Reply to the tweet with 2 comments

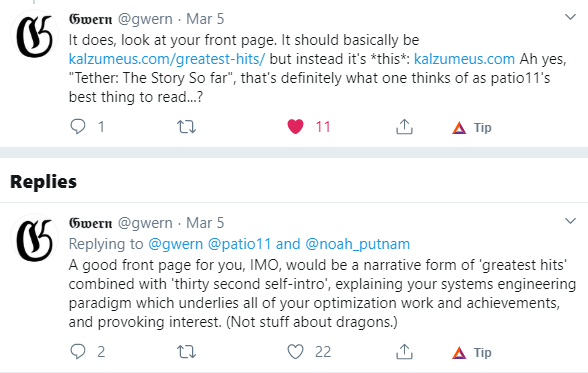pos(78,352)
